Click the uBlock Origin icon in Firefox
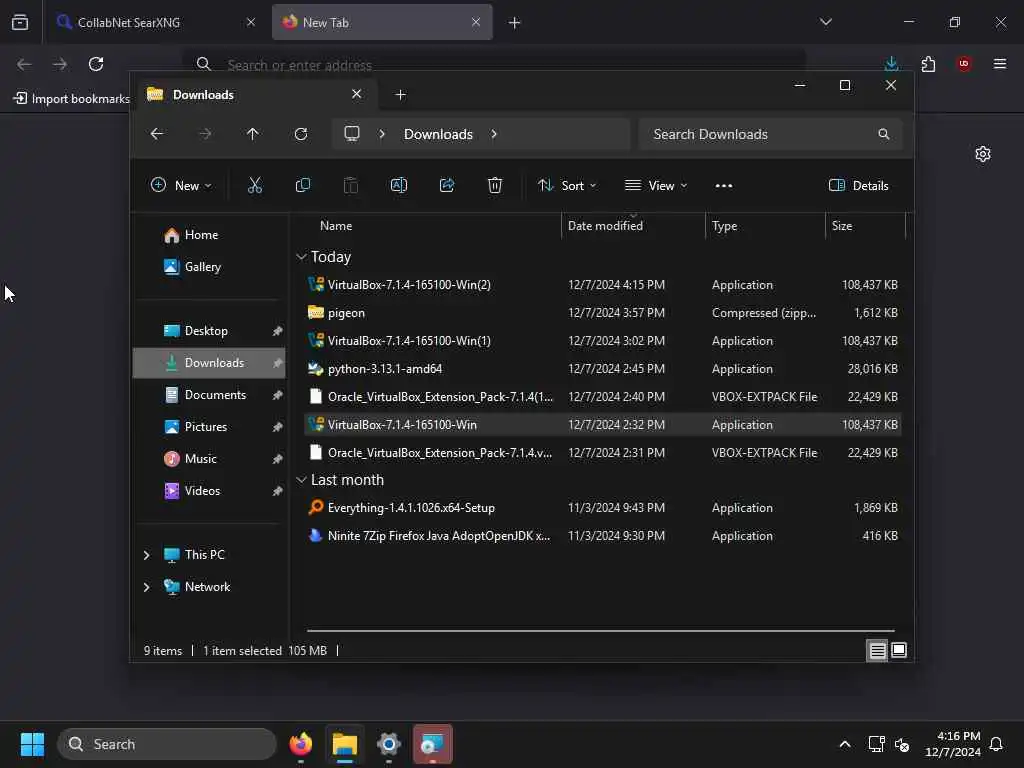The image size is (1024, 768). 964,64
